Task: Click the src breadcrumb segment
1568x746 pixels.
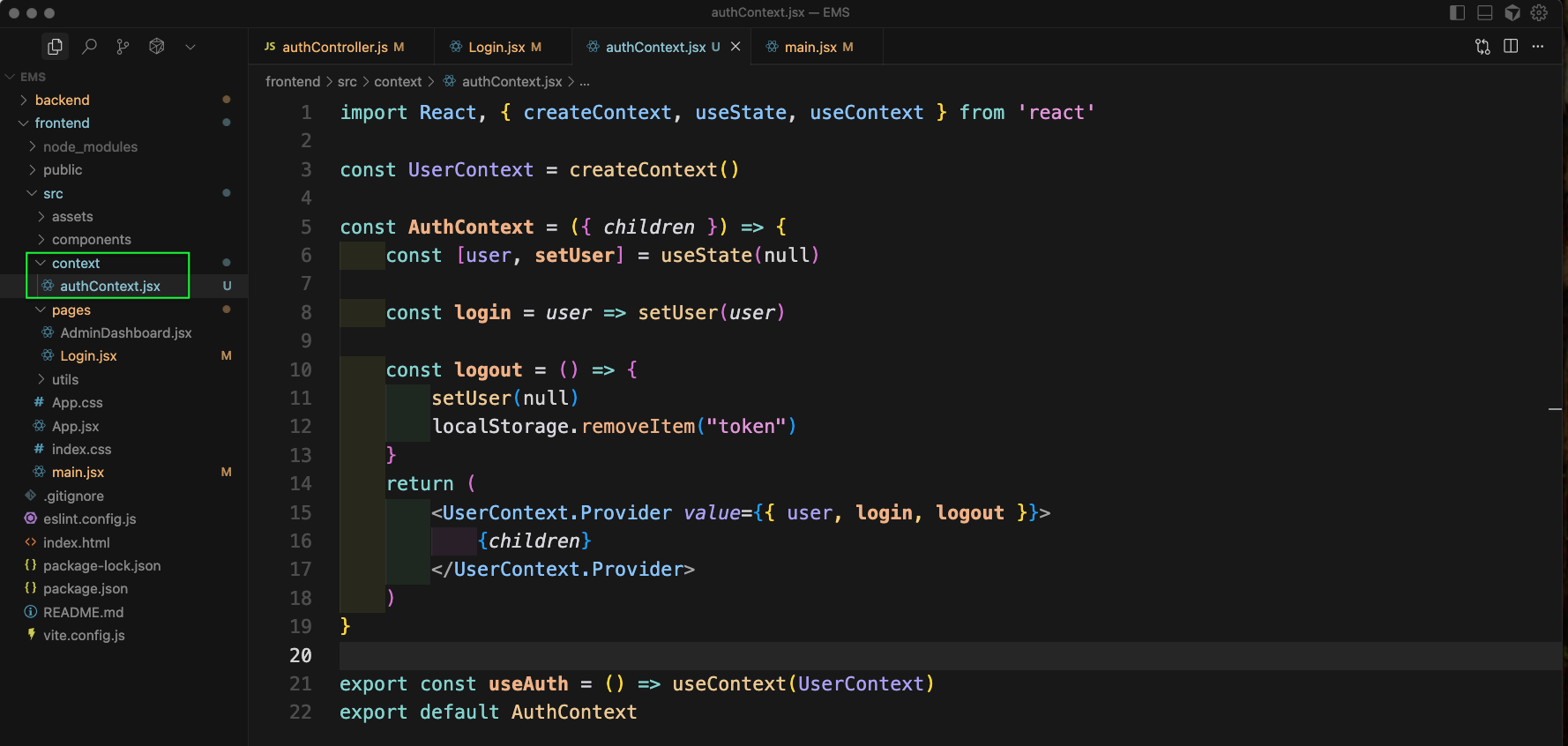Action: tap(347, 81)
